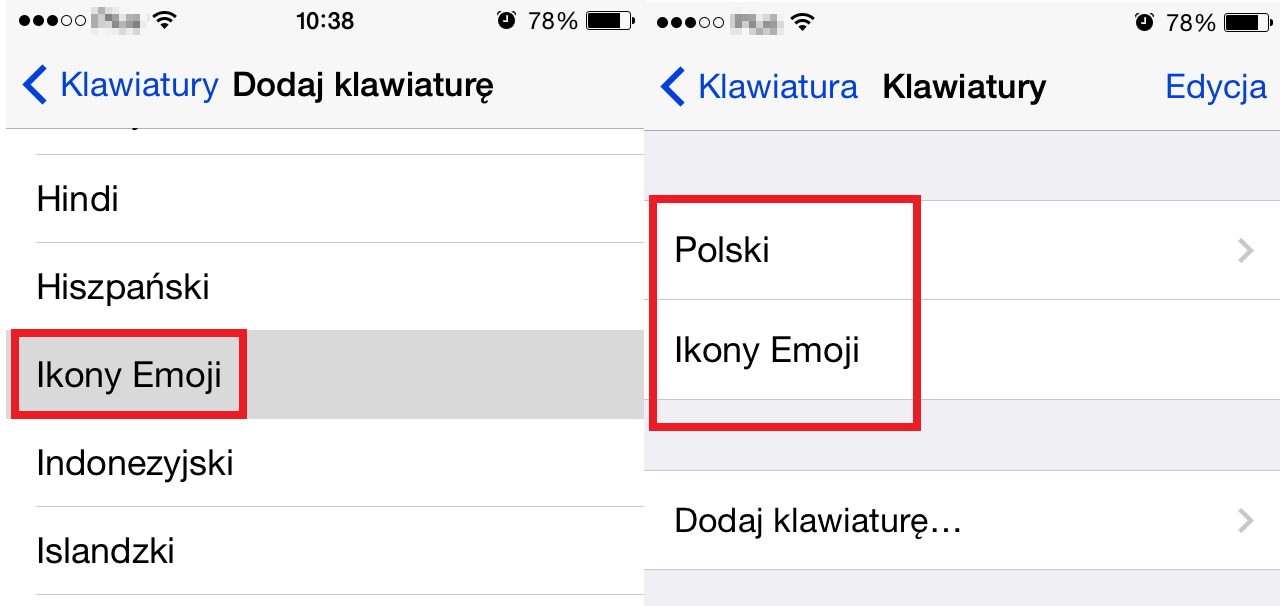Return to Klawiatura settings link
This screenshot has width=1280, height=606.
pos(778,87)
